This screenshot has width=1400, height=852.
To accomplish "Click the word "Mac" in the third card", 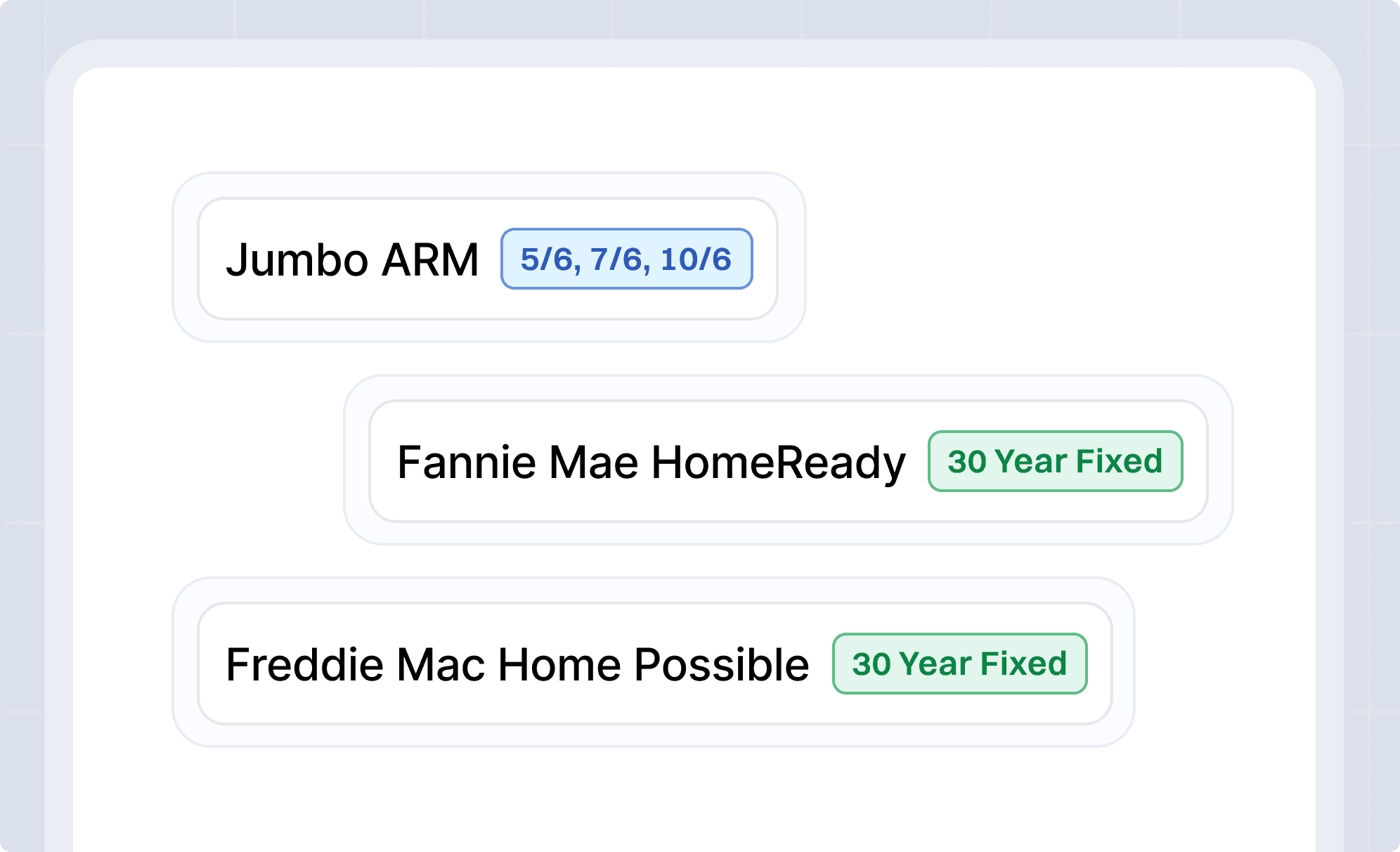I will coord(441,665).
